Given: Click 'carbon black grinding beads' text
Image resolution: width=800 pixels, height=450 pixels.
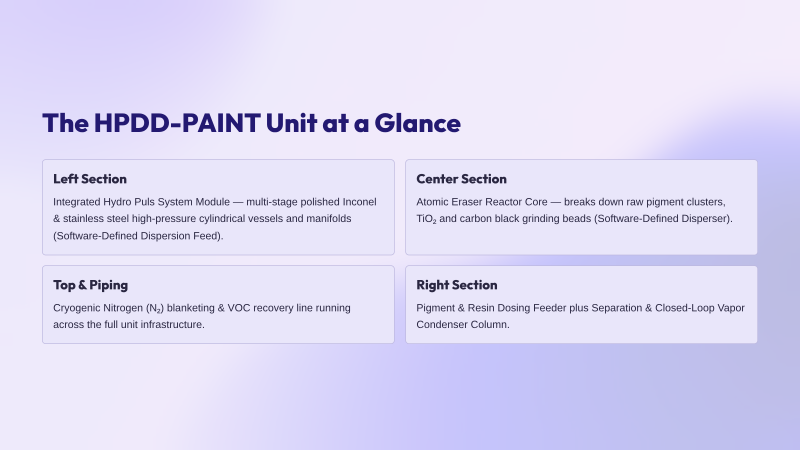Looking at the screenshot, I should 526,219.
